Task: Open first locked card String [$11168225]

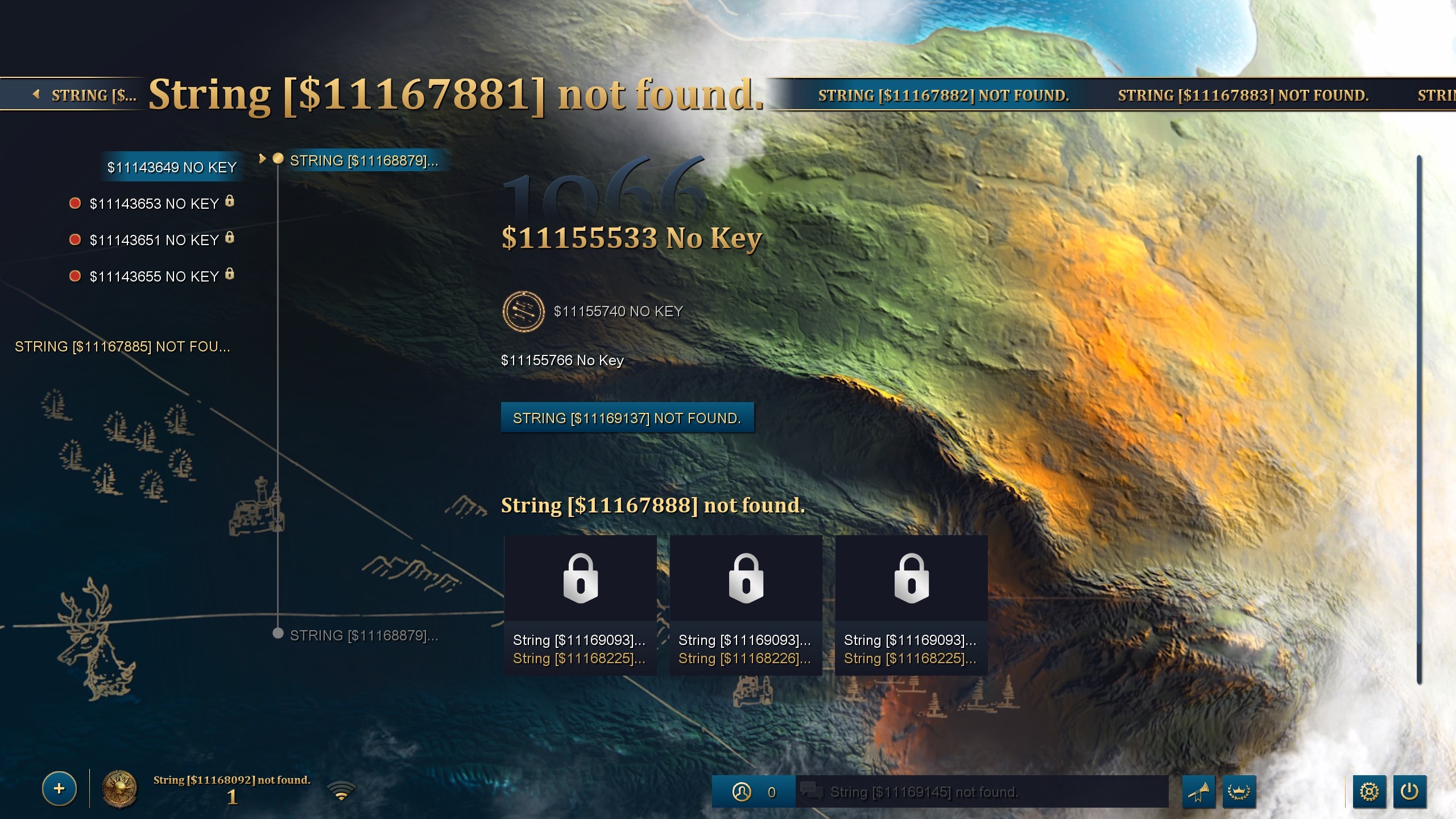Action: point(580,605)
